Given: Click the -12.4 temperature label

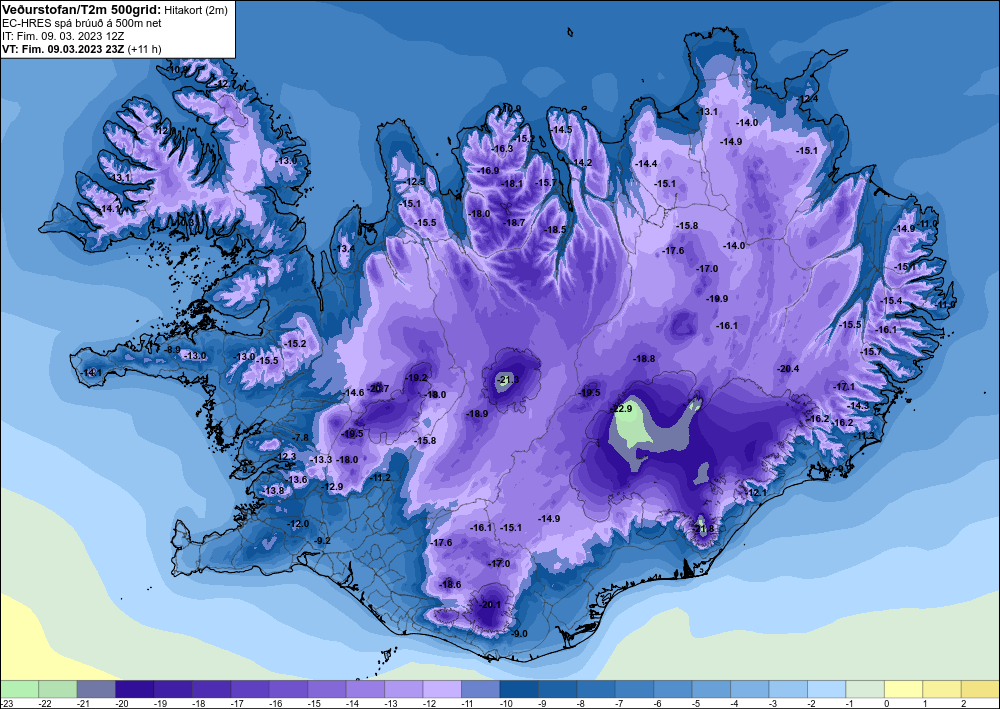Looking at the screenshot, I should (x=807, y=99).
